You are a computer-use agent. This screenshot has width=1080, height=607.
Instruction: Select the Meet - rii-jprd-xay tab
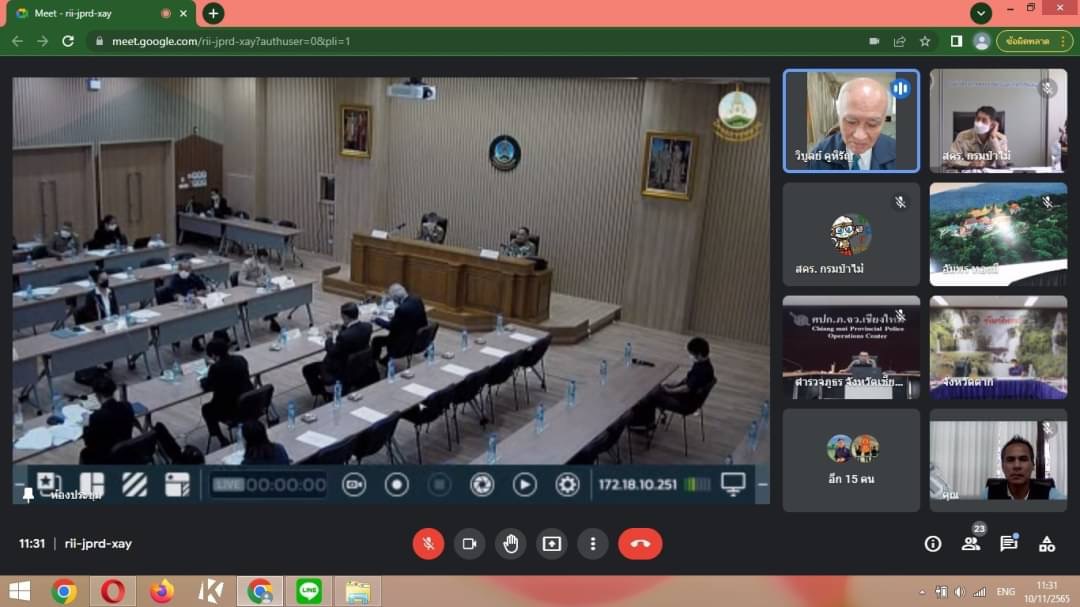pos(102,13)
